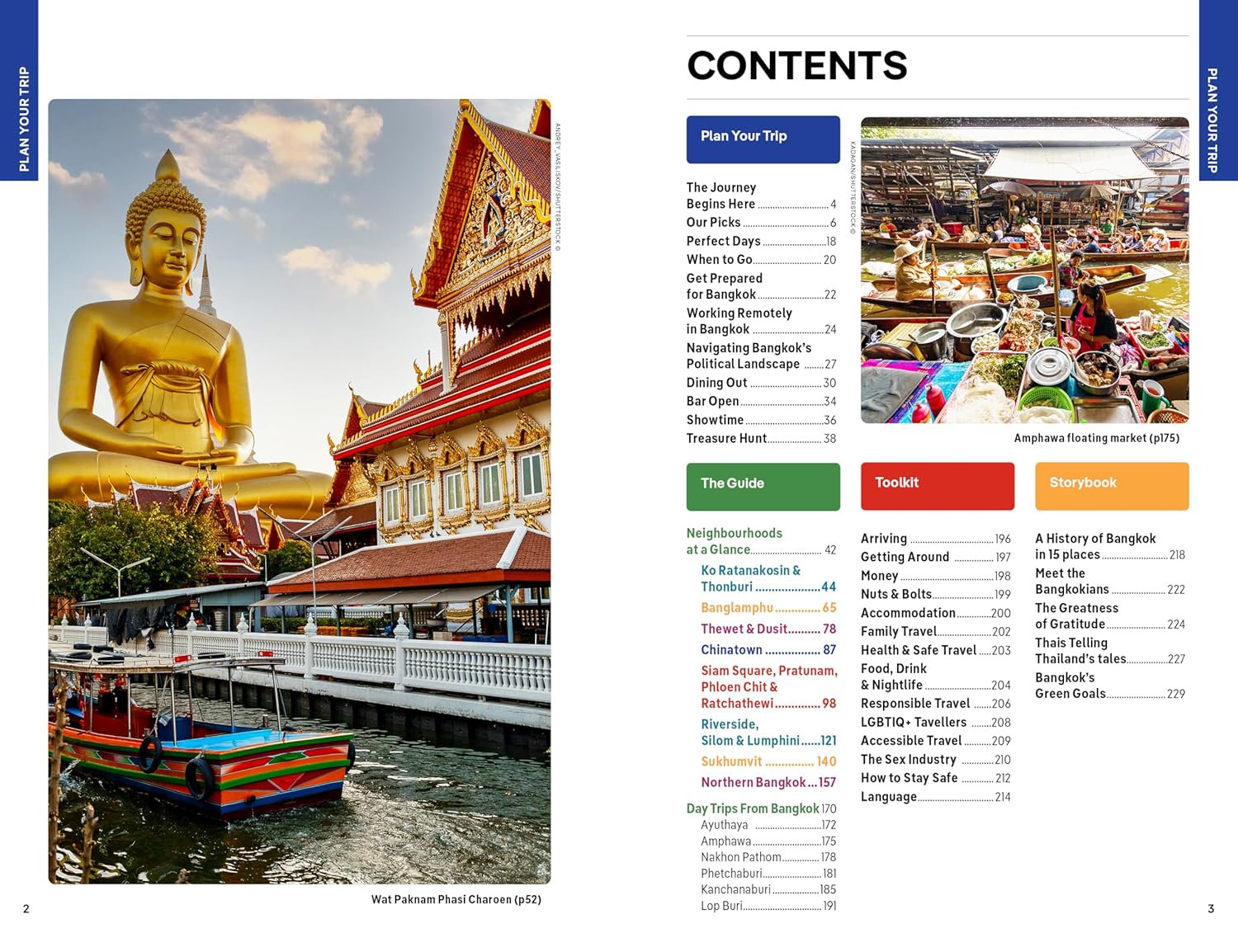
Task: Jump to Dining Out section
Action: [x=760, y=383]
